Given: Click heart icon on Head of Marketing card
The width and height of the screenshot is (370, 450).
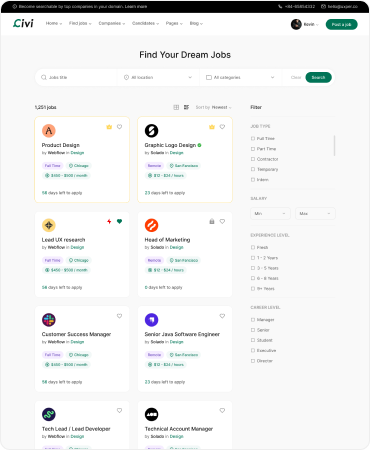Looking at the screenshot, I should tap(222, 221).
